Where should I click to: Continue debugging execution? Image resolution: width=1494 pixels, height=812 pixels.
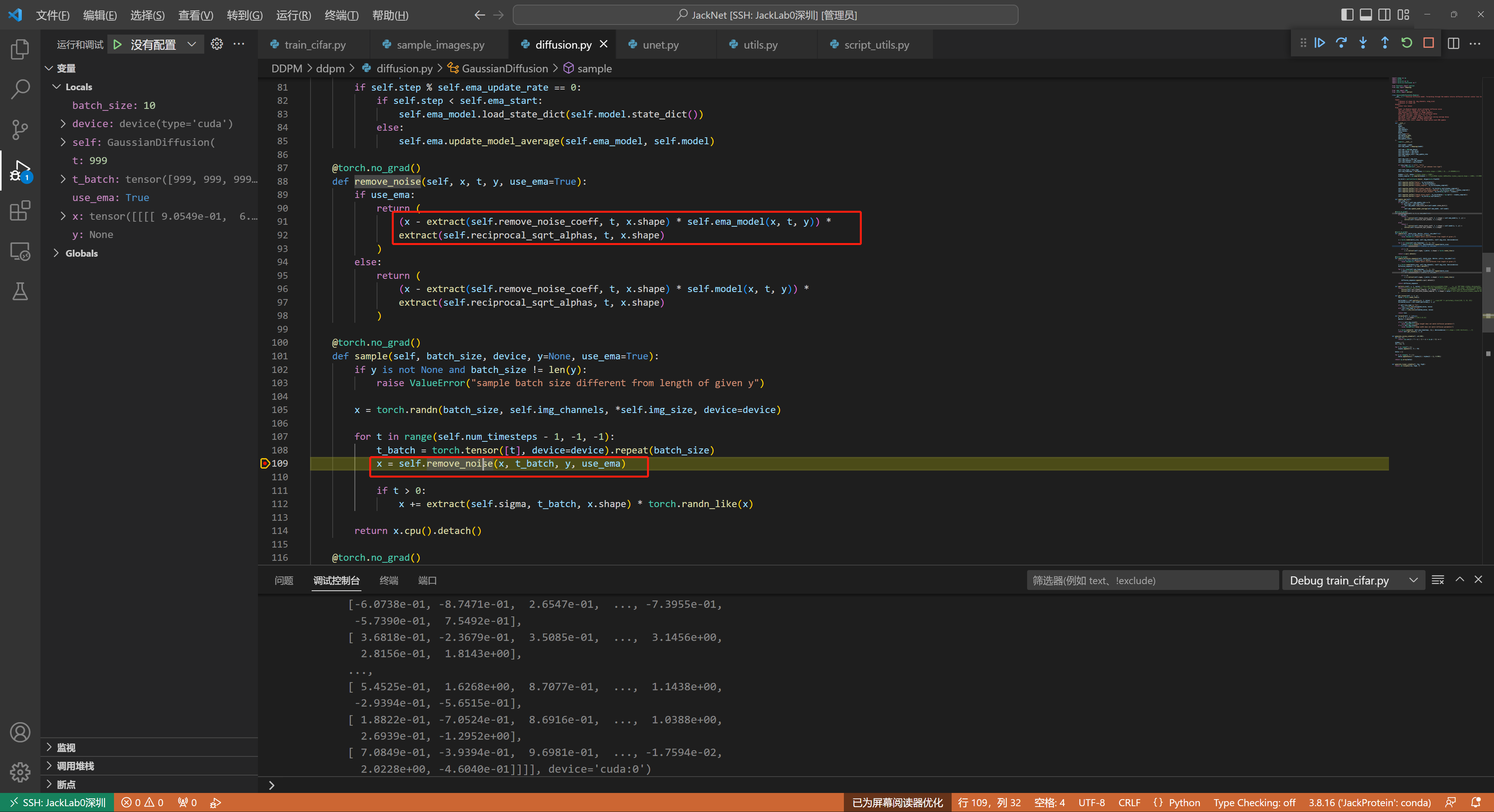[x=1319, y=43]
